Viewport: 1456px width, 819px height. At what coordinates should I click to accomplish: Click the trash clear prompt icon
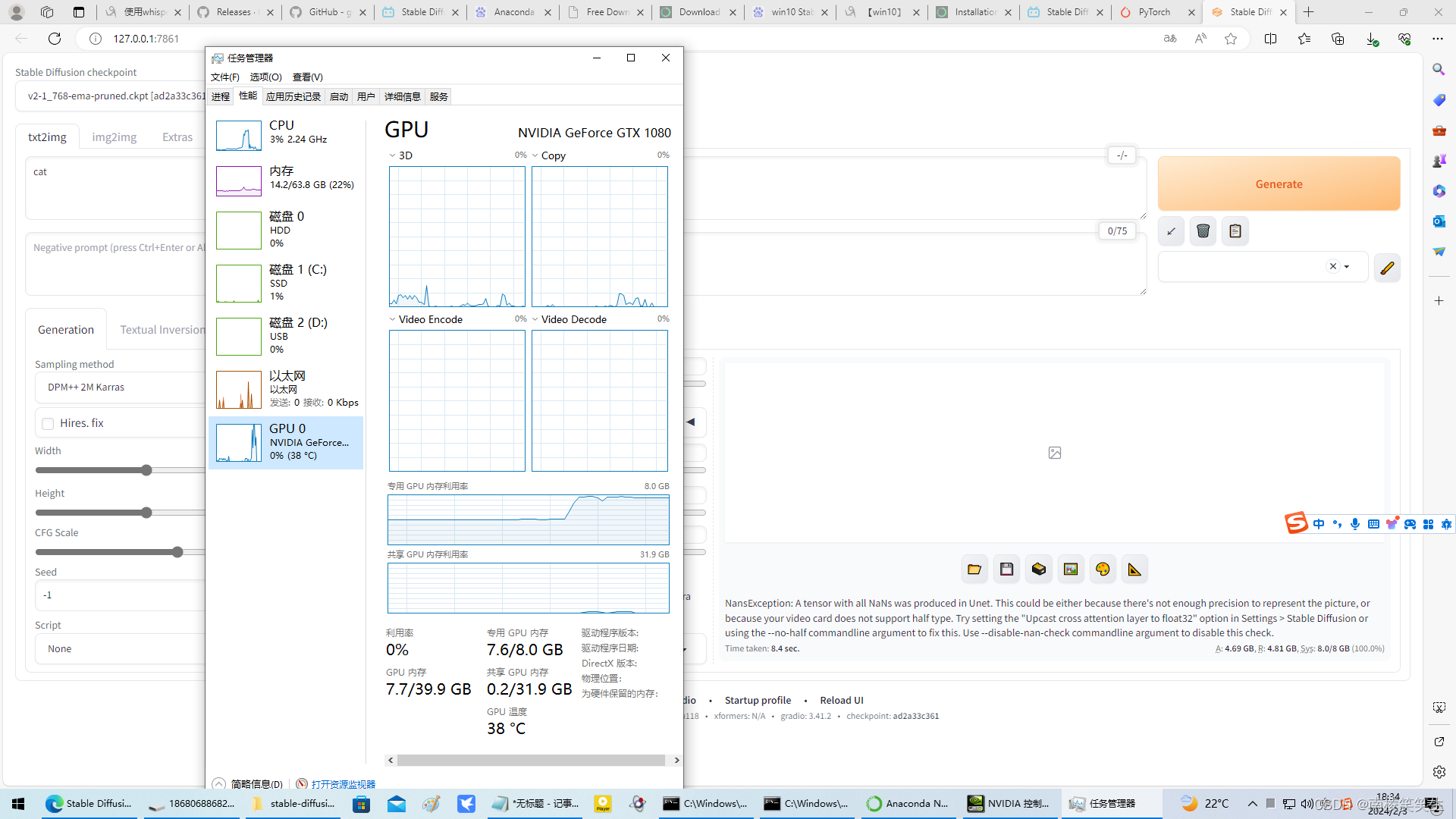[1203, 231]
